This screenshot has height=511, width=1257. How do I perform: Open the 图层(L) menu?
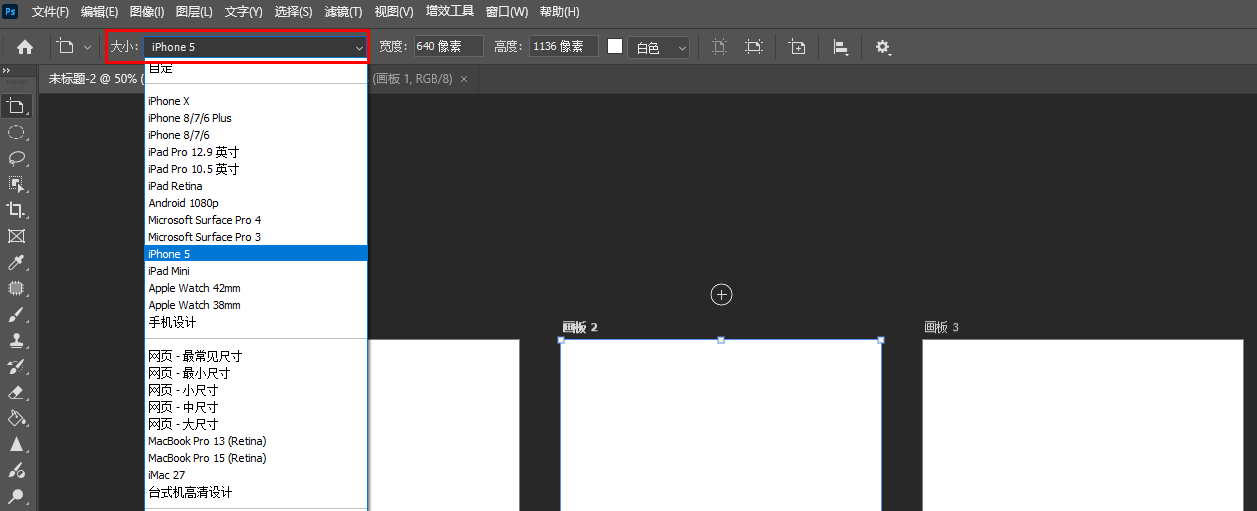coord(194,12)
